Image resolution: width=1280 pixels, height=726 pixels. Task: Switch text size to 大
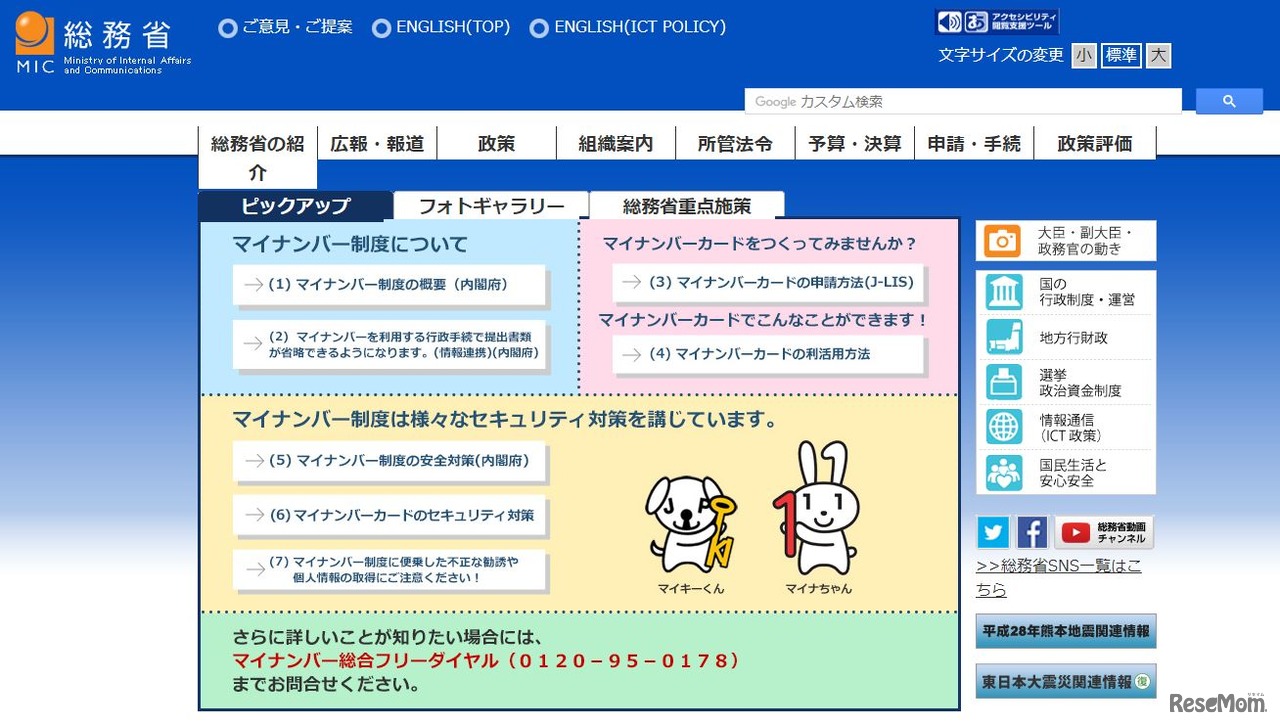1158,55
